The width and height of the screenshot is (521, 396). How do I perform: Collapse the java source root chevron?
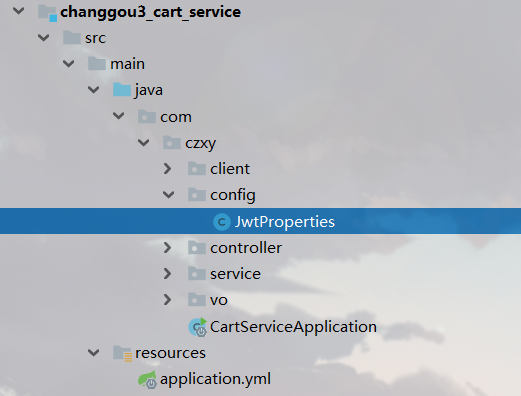[x=93, y=90]
